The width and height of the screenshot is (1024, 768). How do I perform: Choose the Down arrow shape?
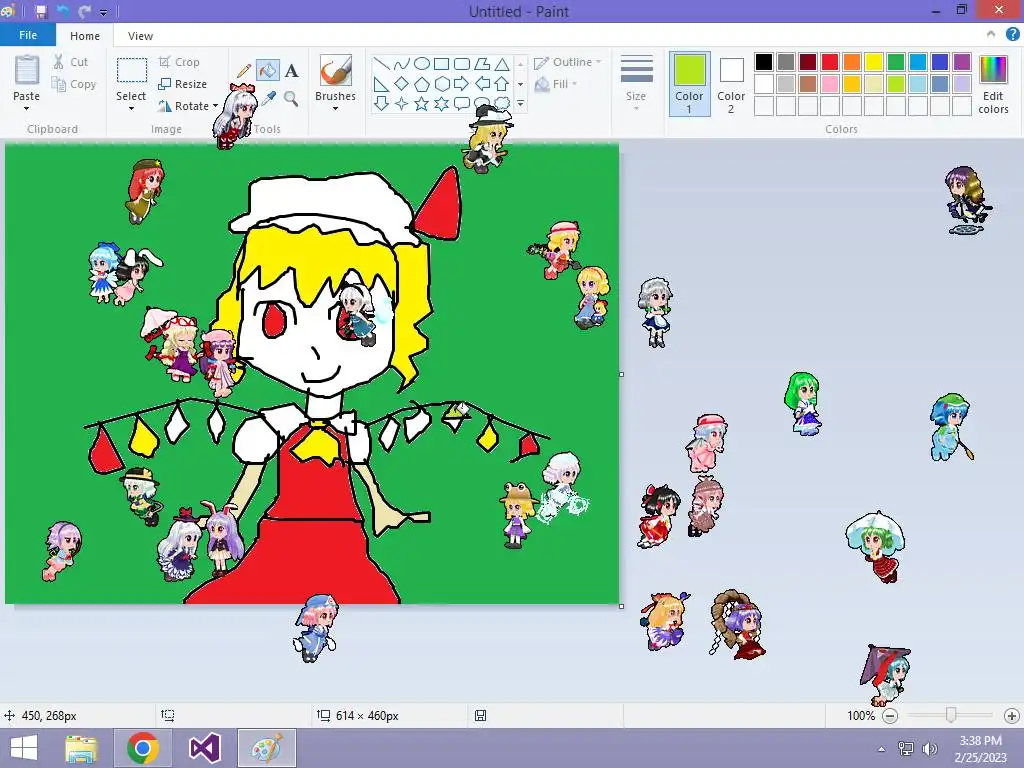click(x=382, y=103)
